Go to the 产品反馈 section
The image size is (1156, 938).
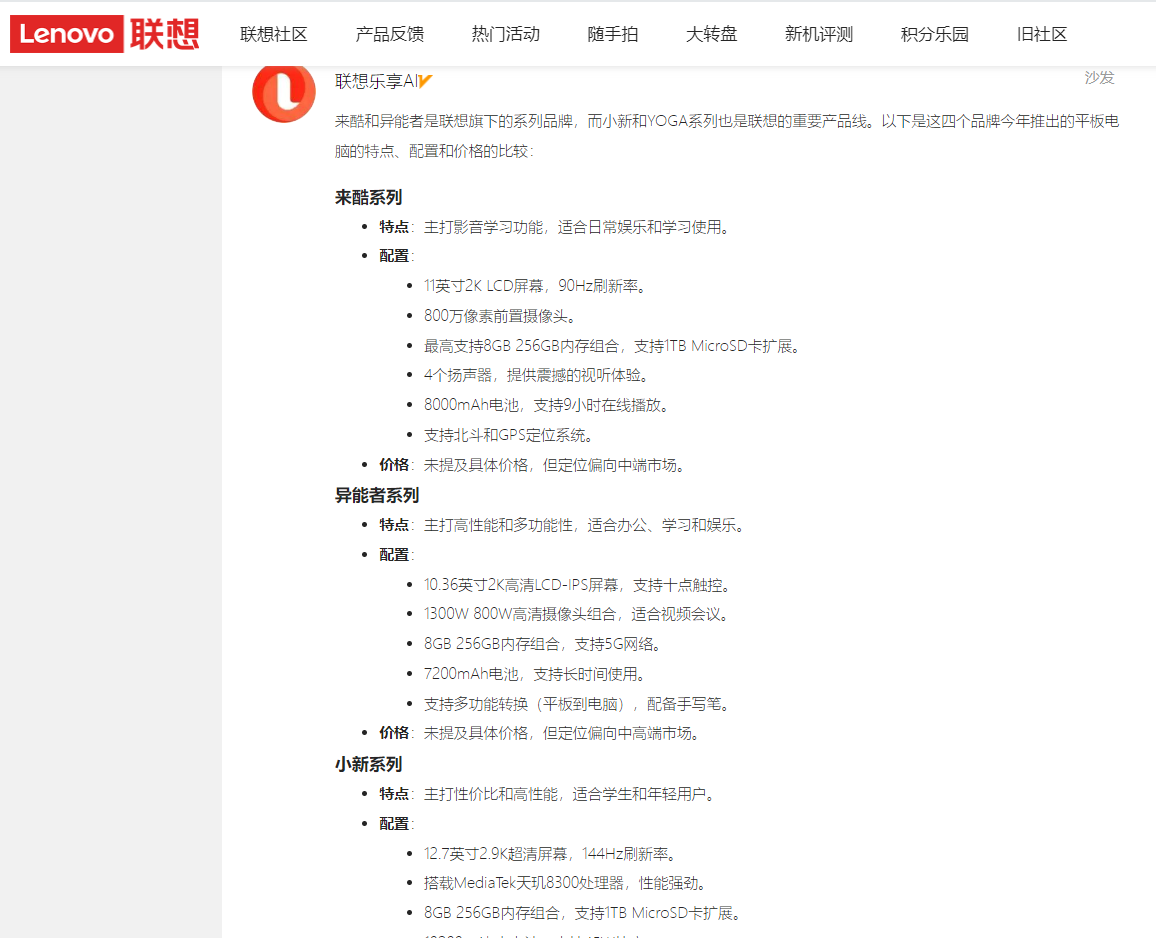tap(390, 34)
